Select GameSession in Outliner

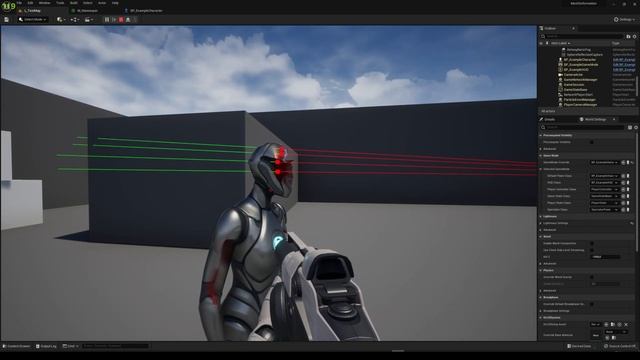pyautogui.click(x=574, y=84)
